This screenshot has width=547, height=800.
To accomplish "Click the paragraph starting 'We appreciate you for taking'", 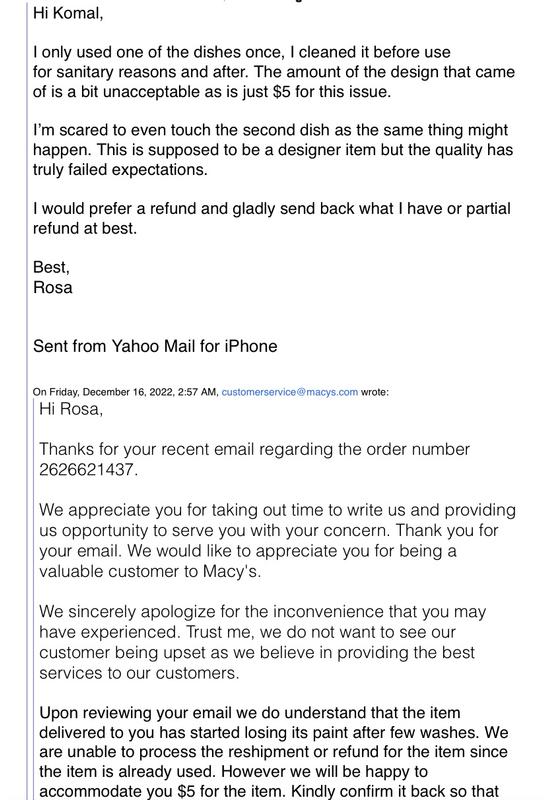I will [x=278, y=540].
